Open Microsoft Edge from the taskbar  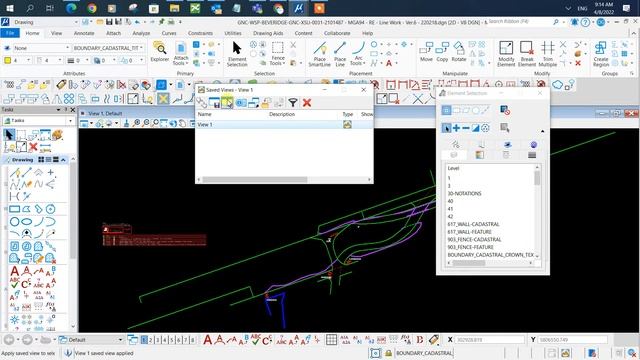click(71, 8)
